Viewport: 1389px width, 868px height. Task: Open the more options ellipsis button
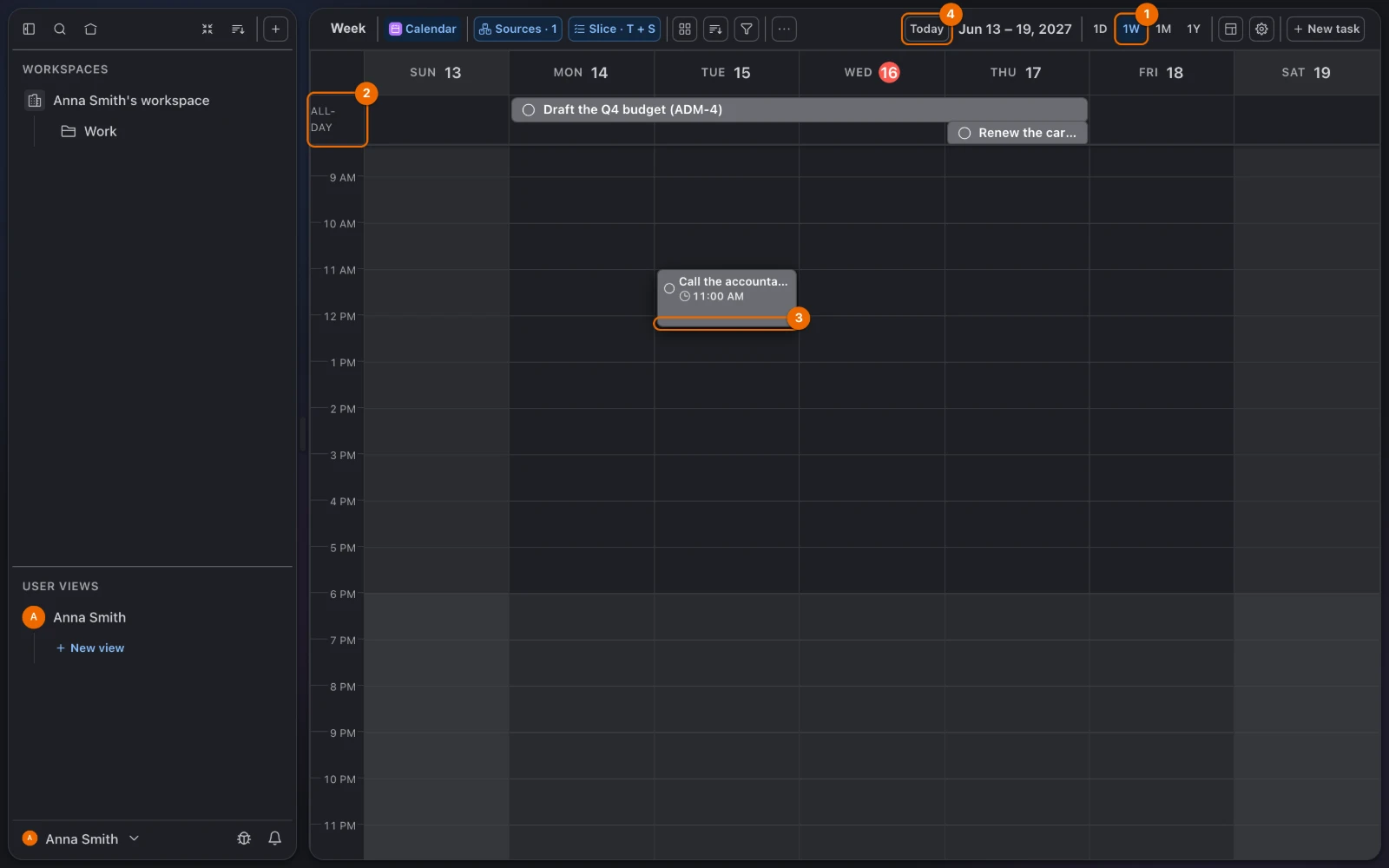pyautogui.click(x=784, y=29)
